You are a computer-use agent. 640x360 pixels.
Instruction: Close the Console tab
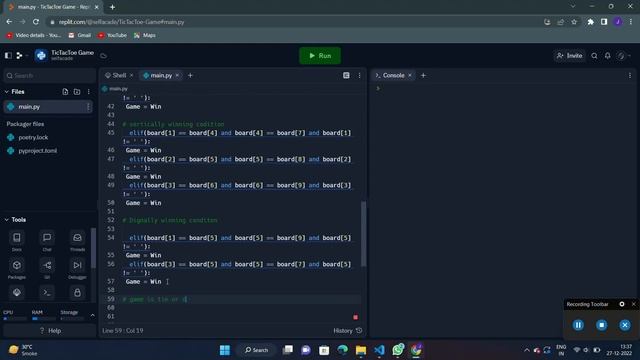tap(410, 75)
